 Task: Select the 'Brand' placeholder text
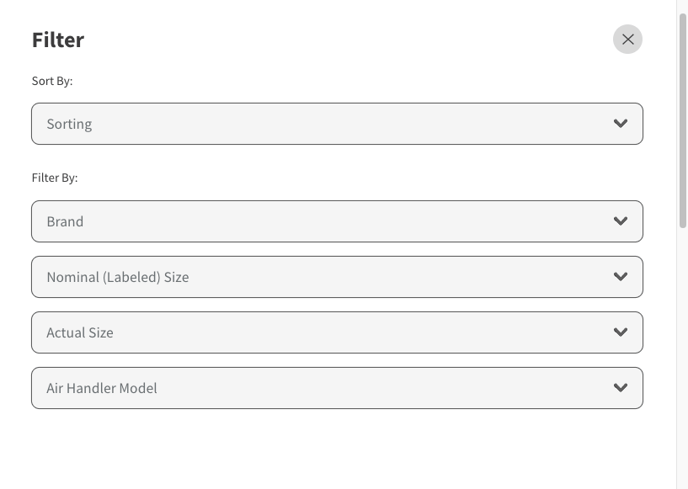[x=65, y=222]
